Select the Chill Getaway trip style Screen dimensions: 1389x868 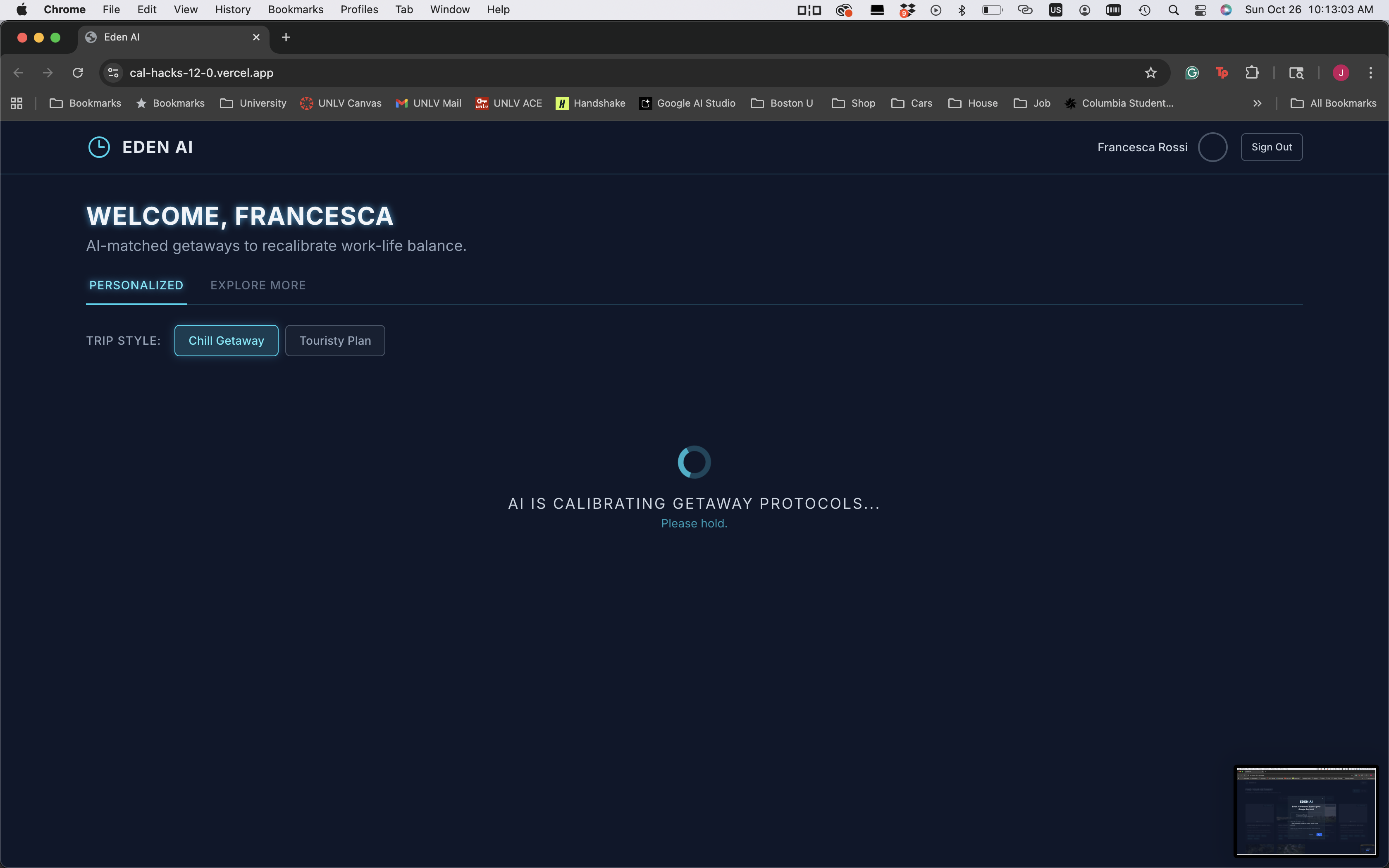pos(226,341)
